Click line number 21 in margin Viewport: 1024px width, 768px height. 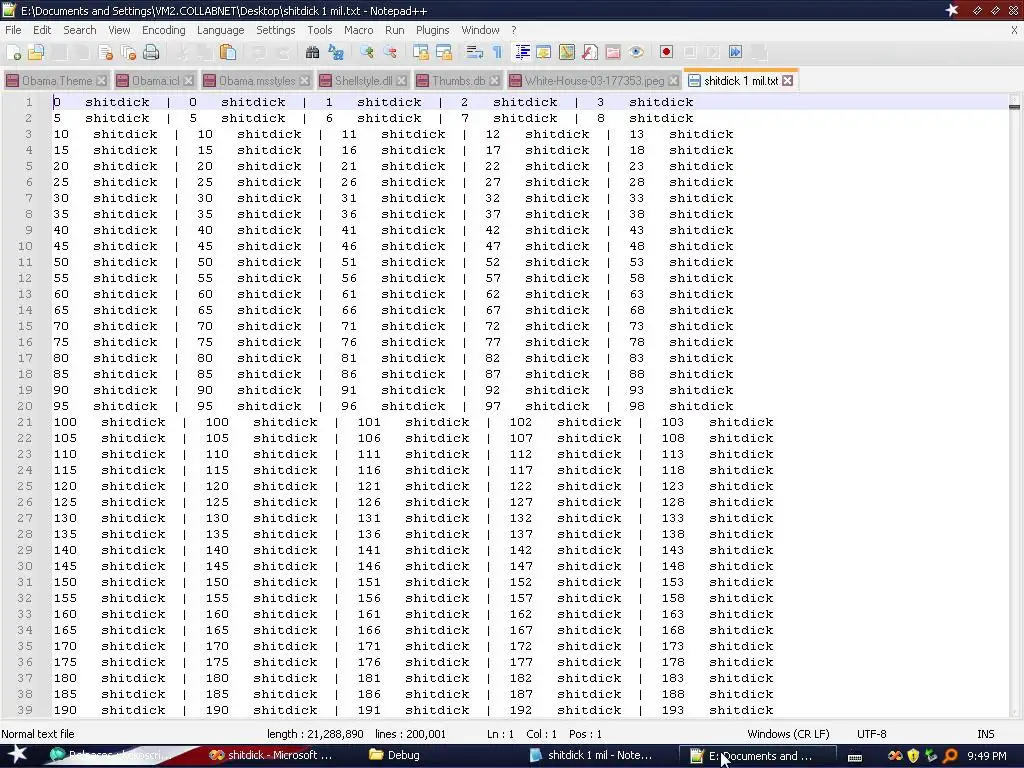24,422
